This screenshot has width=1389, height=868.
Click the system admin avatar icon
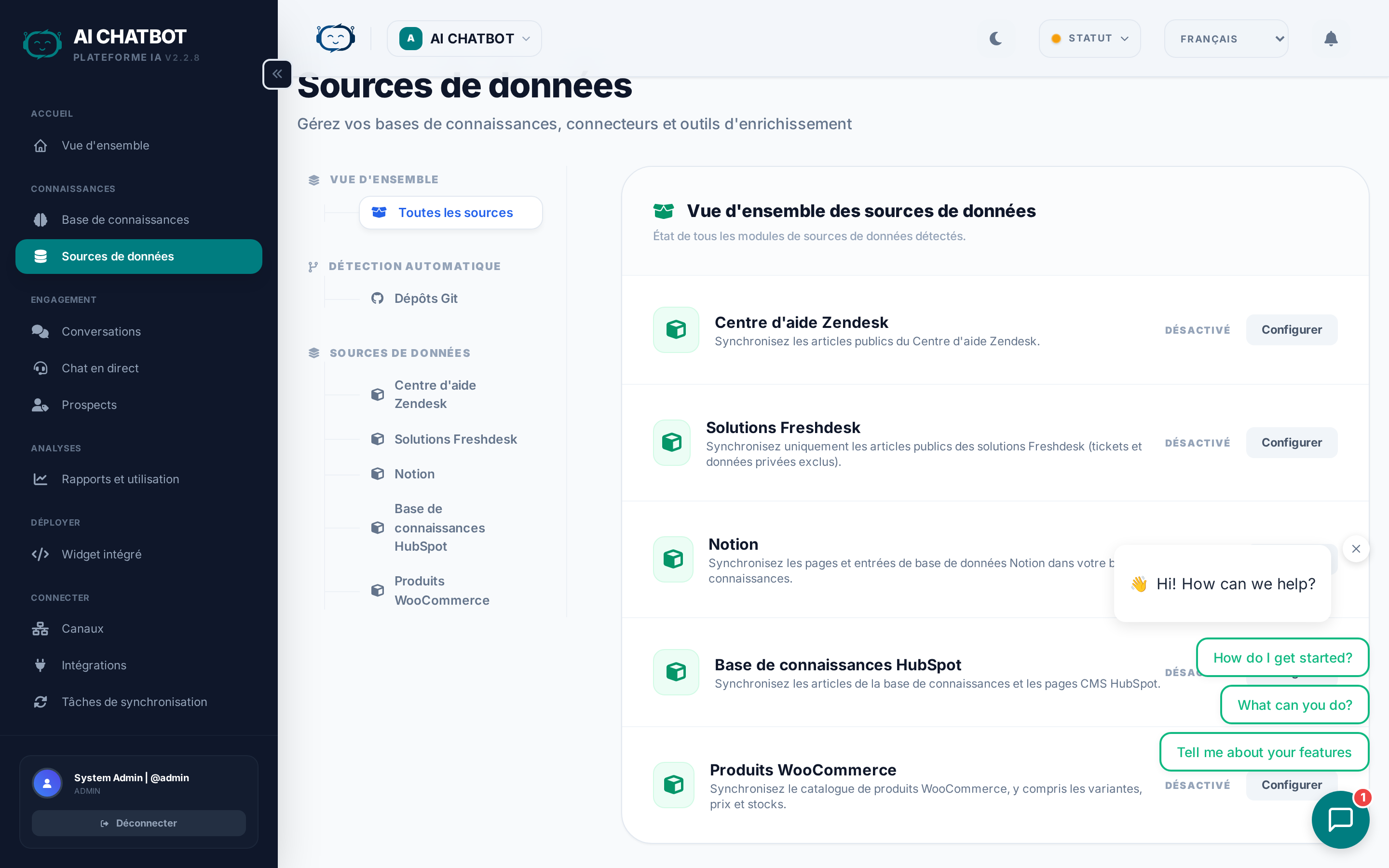[x=48, y=783]
